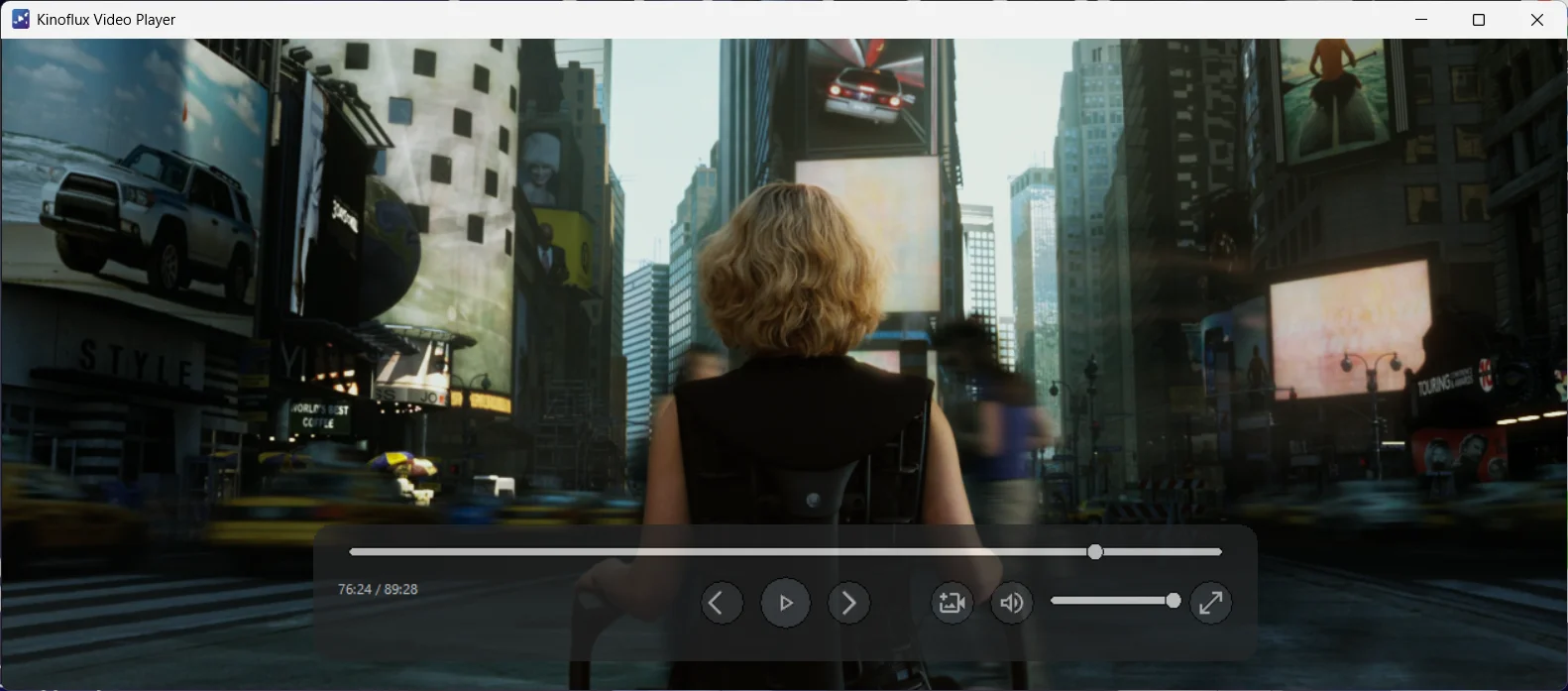Maximize the Kinoflux Video Player window
This screenshot has width=1568, height=691.
click(x=1479, y=20)
